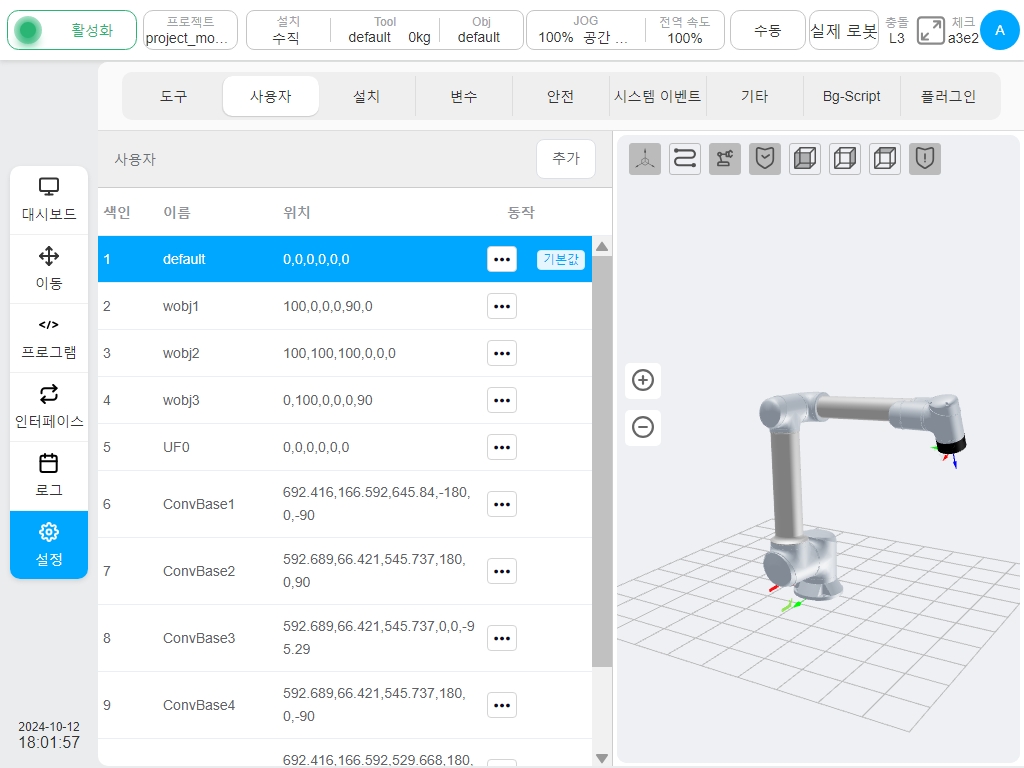Image resolution: width=1024 pixels, height=768 pixels.
Task: Open the Other (기타) tab
Action: click(754, 96)
